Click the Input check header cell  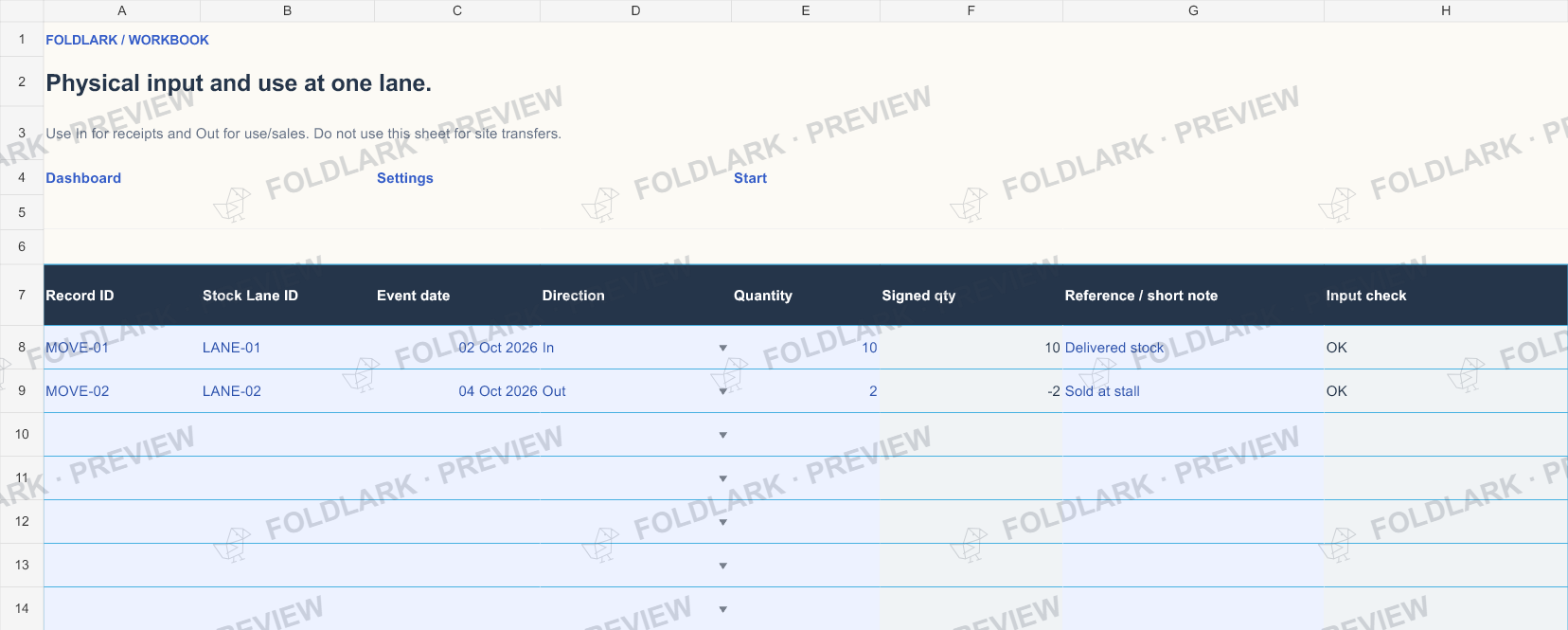coord(1446,296)
